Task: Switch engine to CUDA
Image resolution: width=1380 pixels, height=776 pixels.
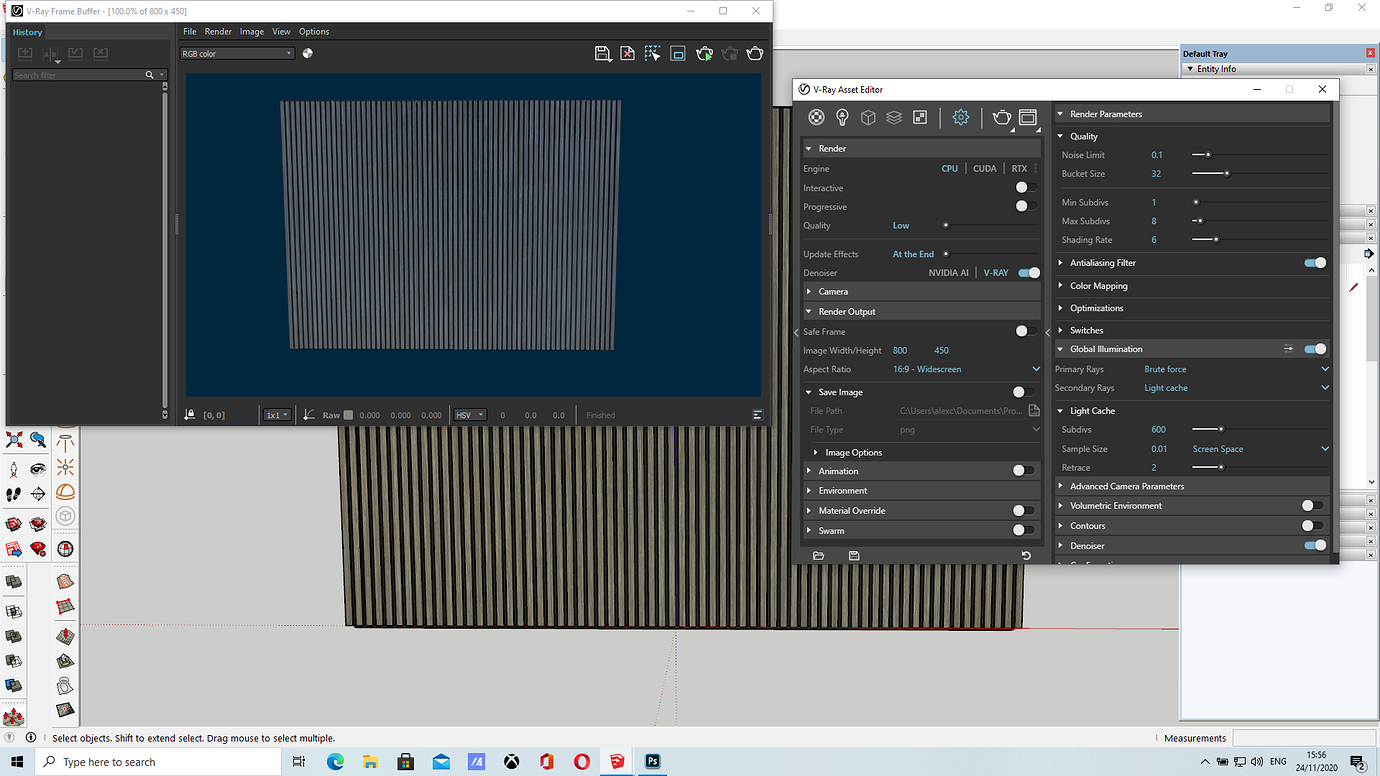Action: pos(984,168)
